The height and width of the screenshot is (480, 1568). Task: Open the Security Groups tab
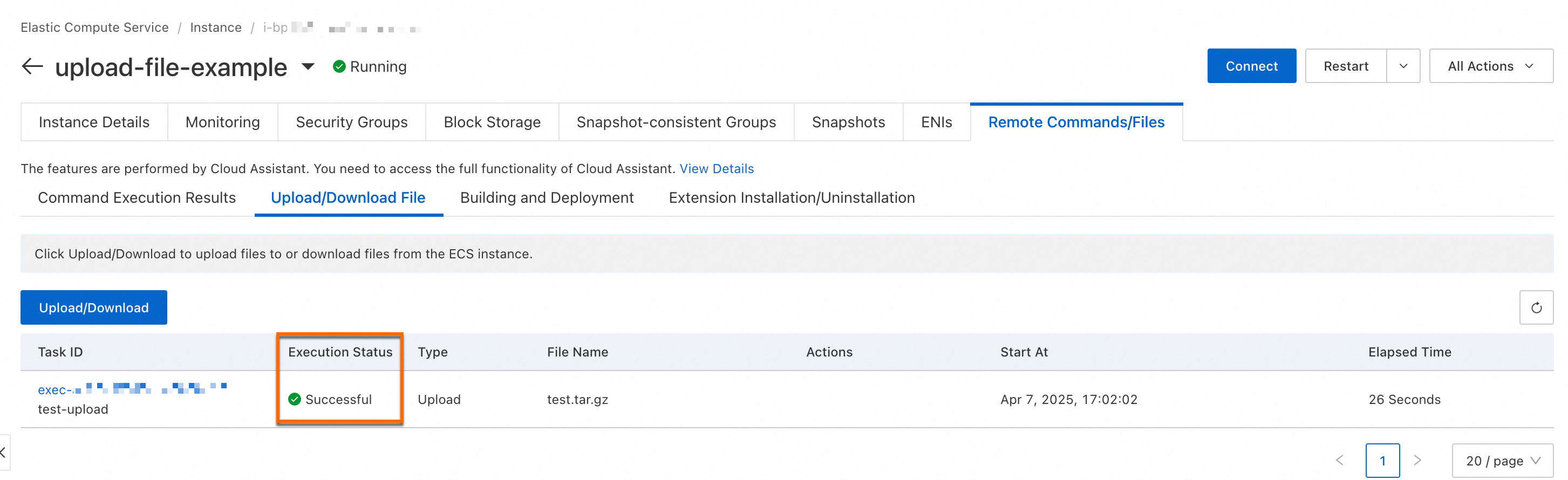(x=351, y=122)
